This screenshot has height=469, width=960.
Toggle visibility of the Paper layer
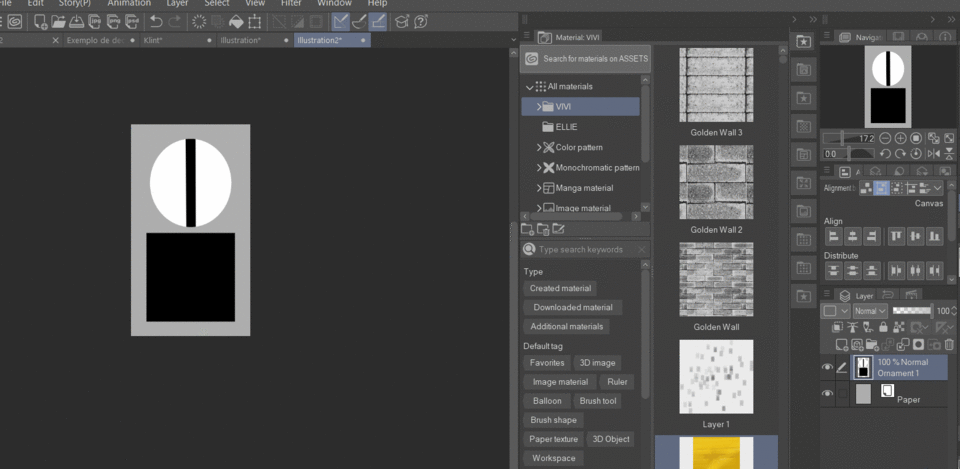click(x=827, y=394)
